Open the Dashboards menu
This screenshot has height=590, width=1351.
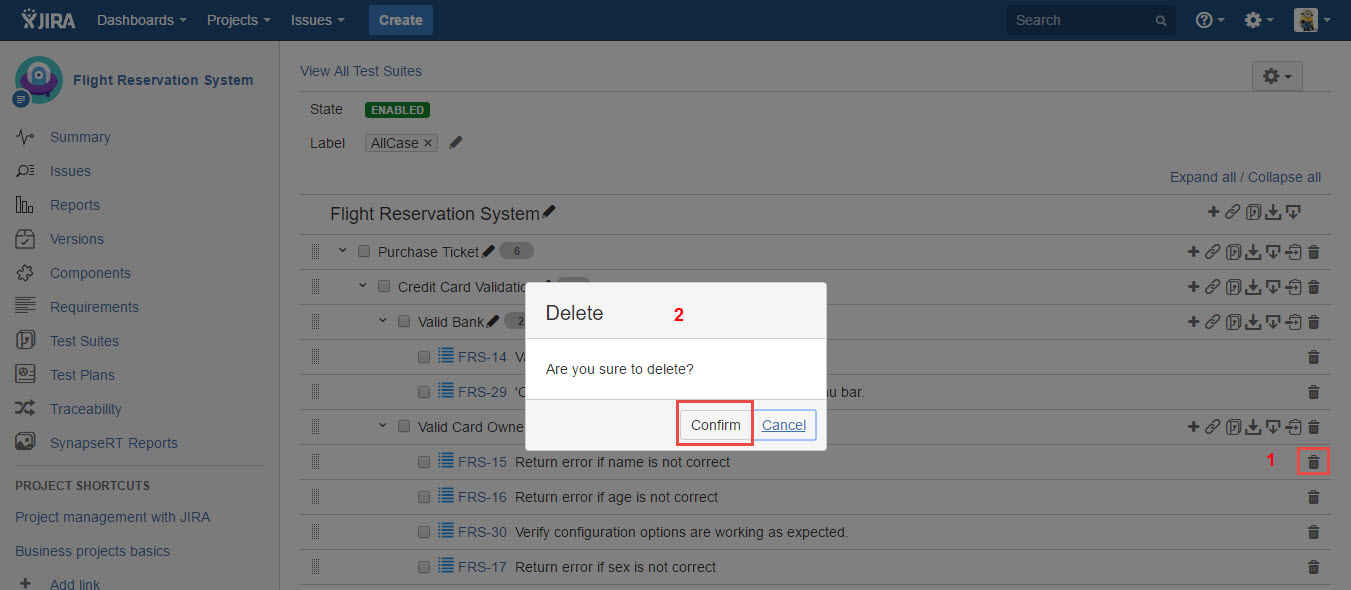(x=141, y=20)
